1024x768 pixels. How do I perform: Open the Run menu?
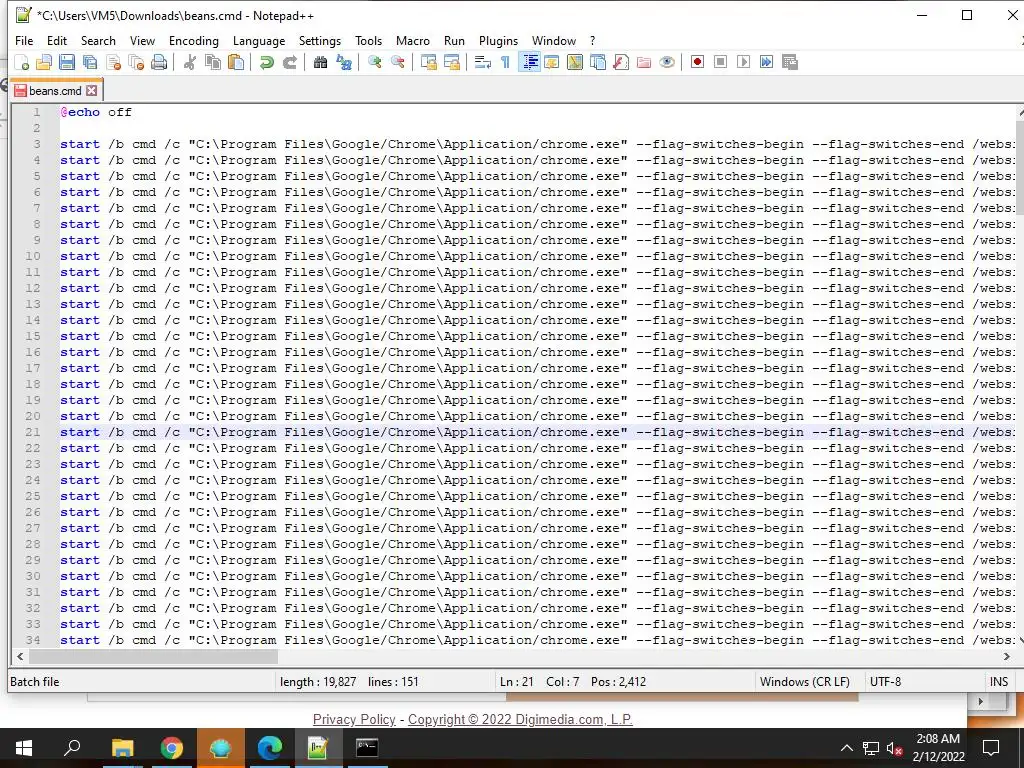(x=454, y=40)
